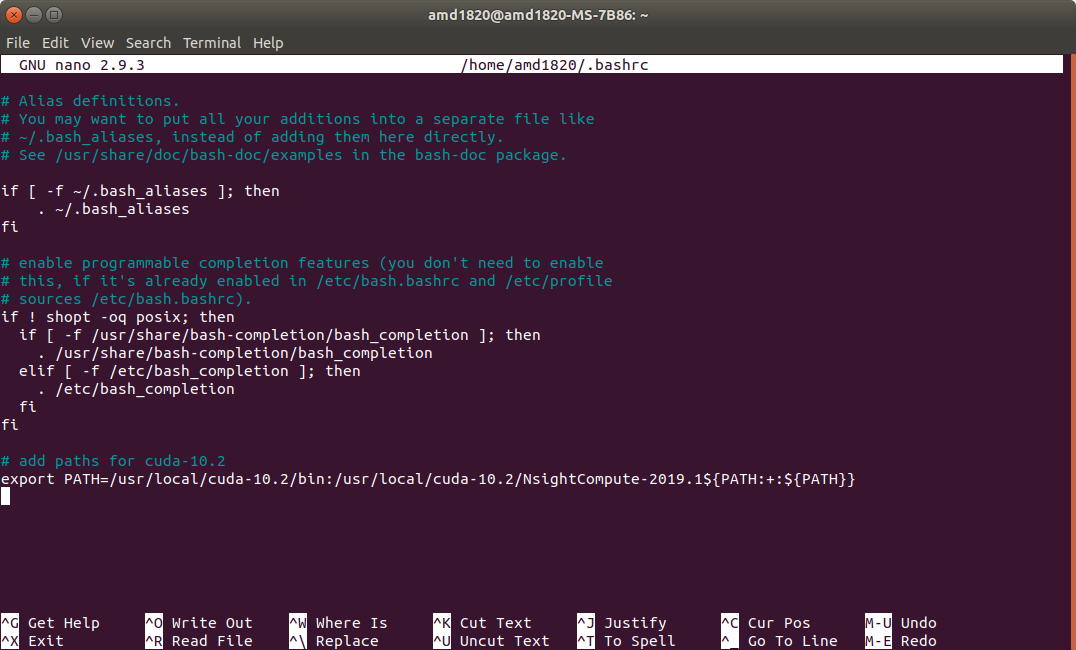Viewport: 1076px width, 650px height.
Task: Click the 'export PATH=' line
Action: [428, 478]
